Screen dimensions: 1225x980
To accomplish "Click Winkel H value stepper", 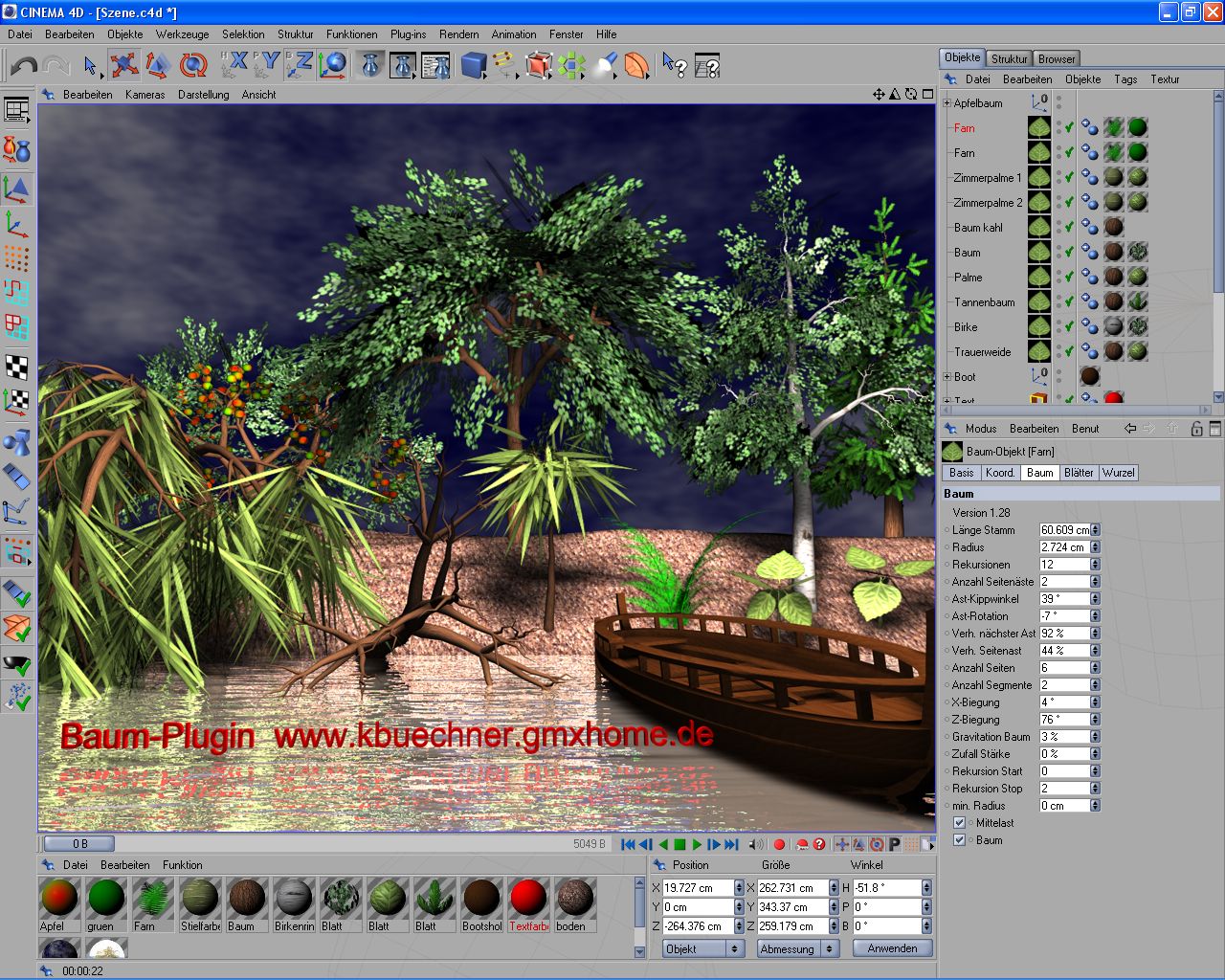I will tap(926, 887).
